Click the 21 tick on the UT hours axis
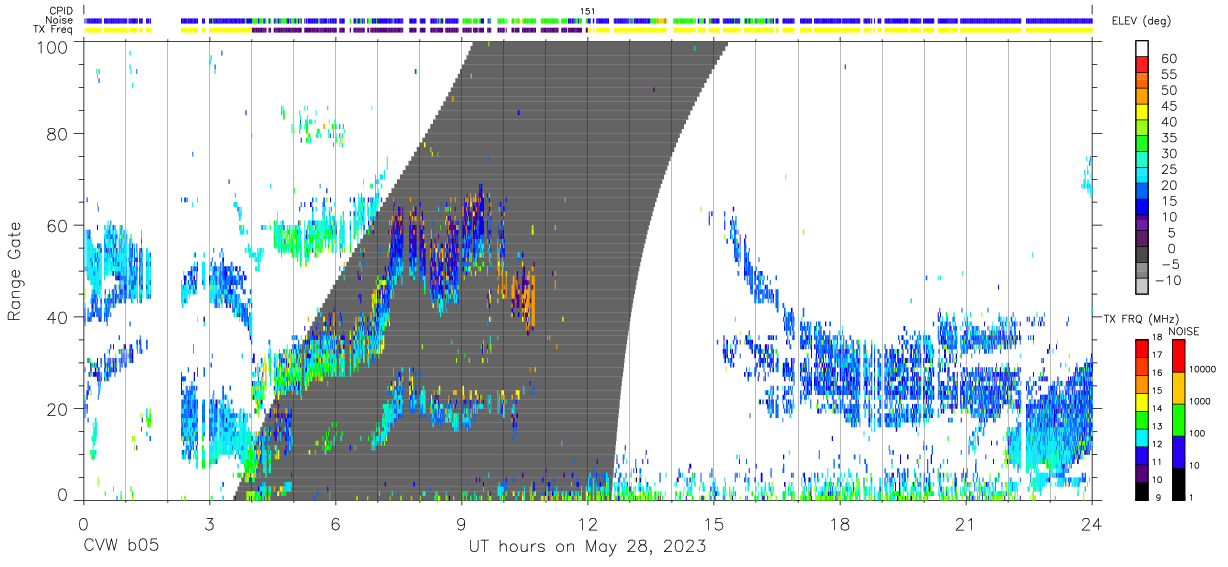The height and width of the screenshot is (567, 1228). [966, 524]
